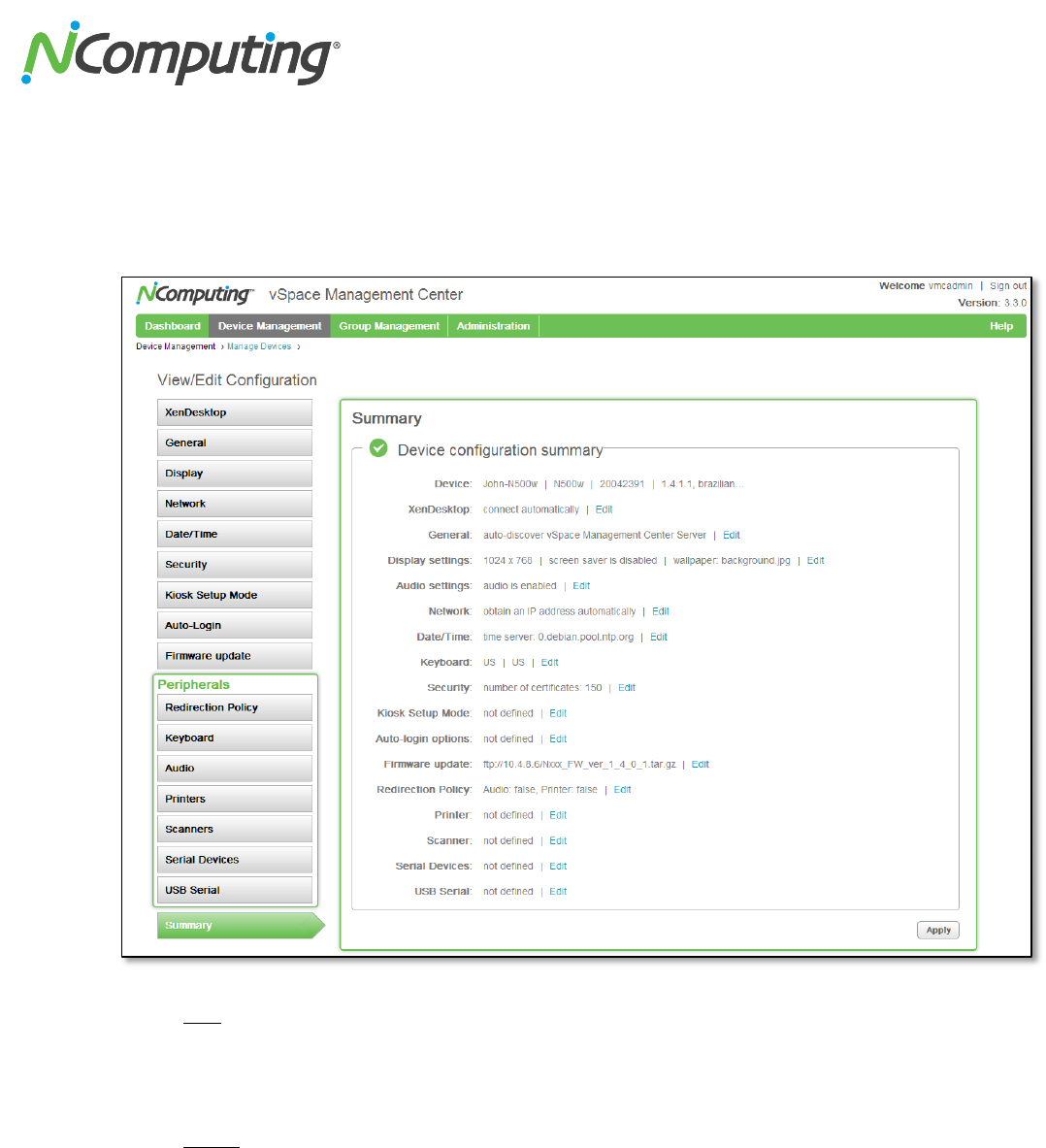This screenshot has width=1046, height=1148.
Task: Open Date/Time configuration section
Action: [234, 534]
